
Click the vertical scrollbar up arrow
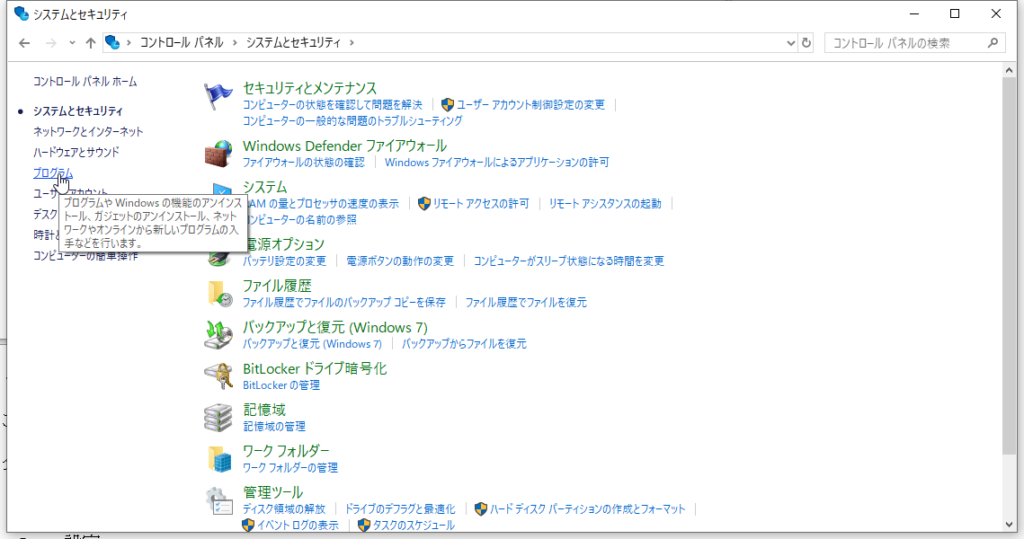point(1009,70)
